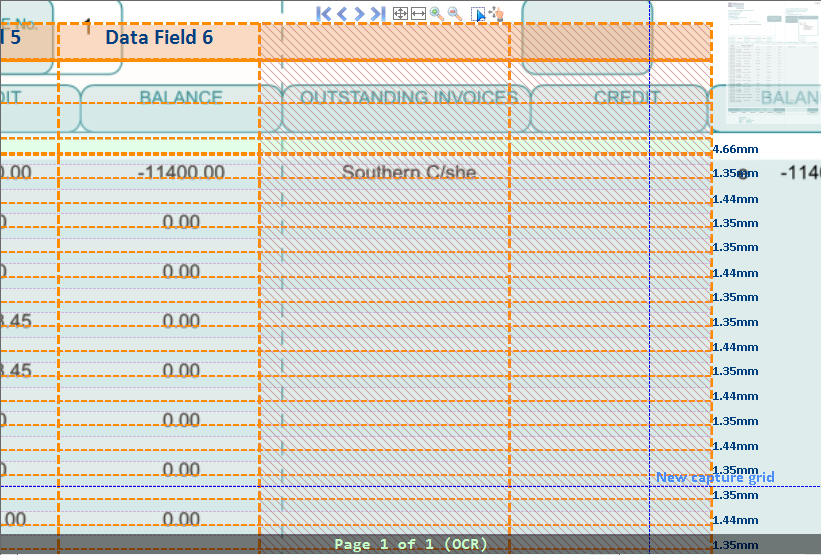Image resolution: width=821 pixels, height=555 pixels.
Task: Click the fit to width icon
Action: tap(418, 13)
